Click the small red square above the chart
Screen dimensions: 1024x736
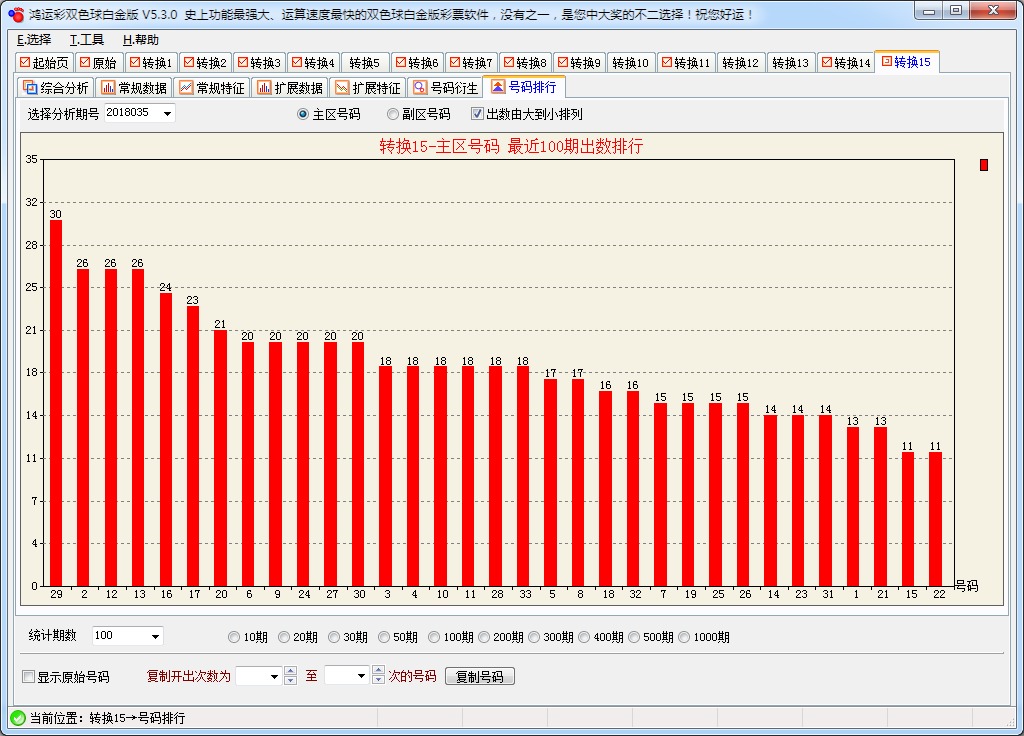point(984,166)
